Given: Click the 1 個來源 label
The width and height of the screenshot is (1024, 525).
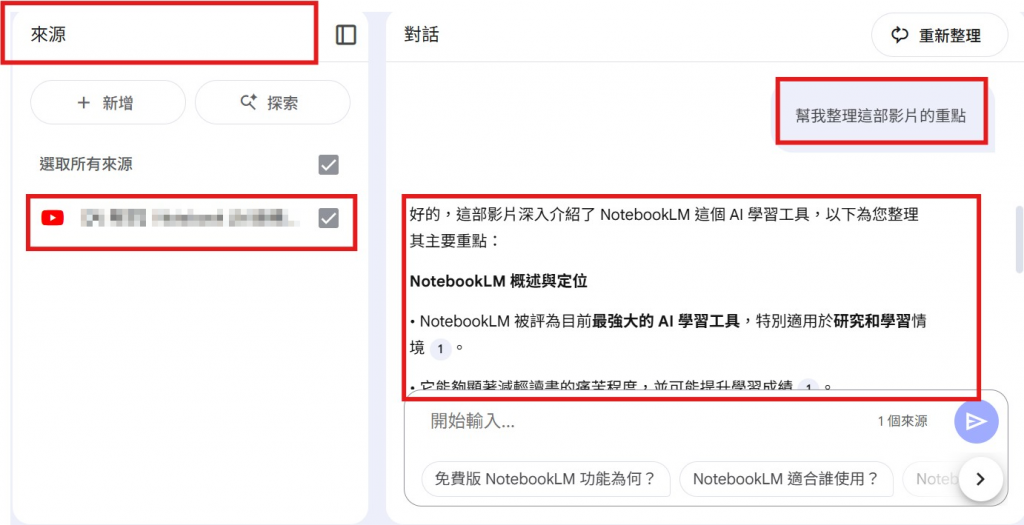Looking at the screenshot, I should click(x=902, y=422).
